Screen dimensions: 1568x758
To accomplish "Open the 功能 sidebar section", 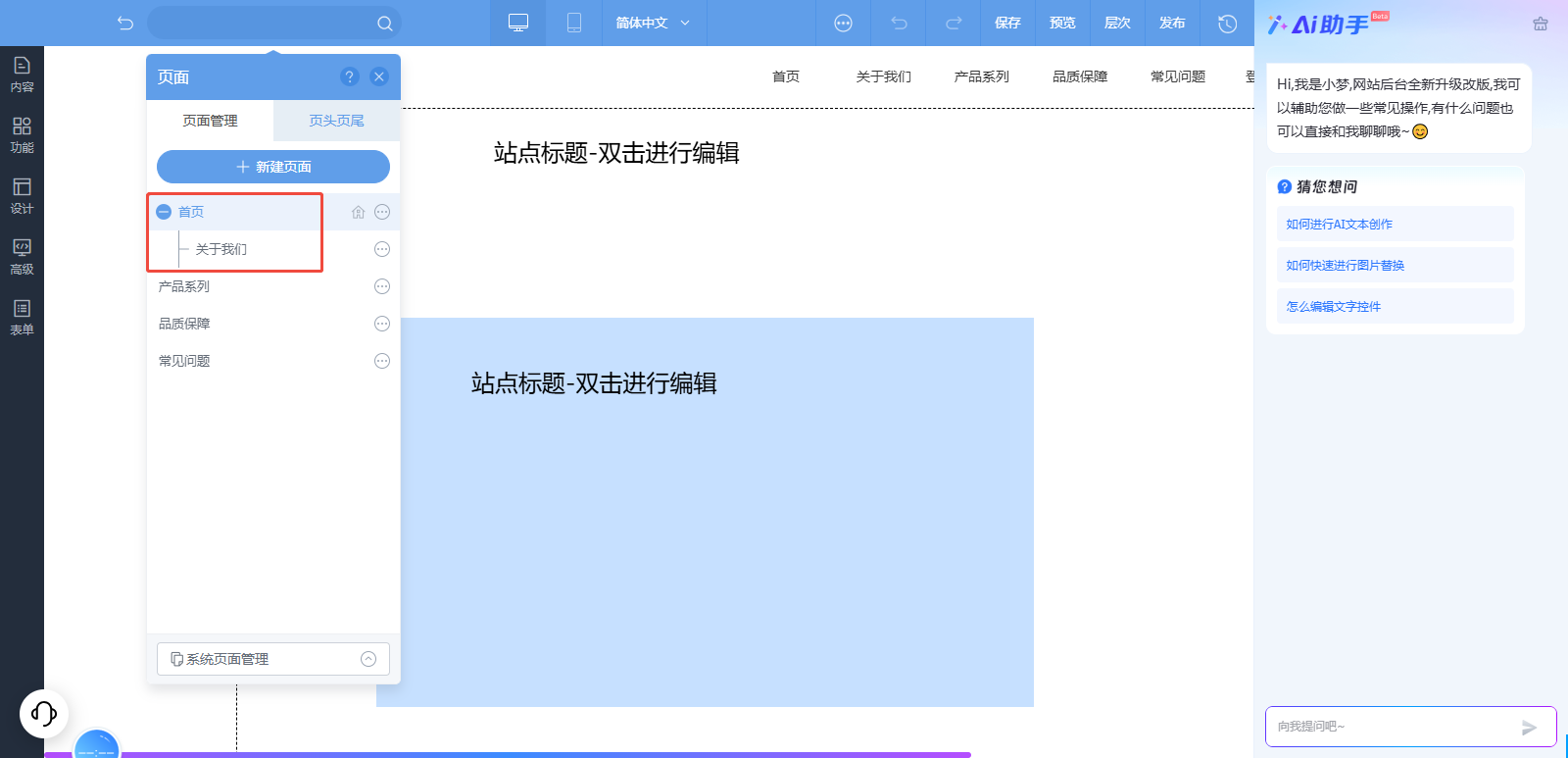I will click(x=22, y=135).
